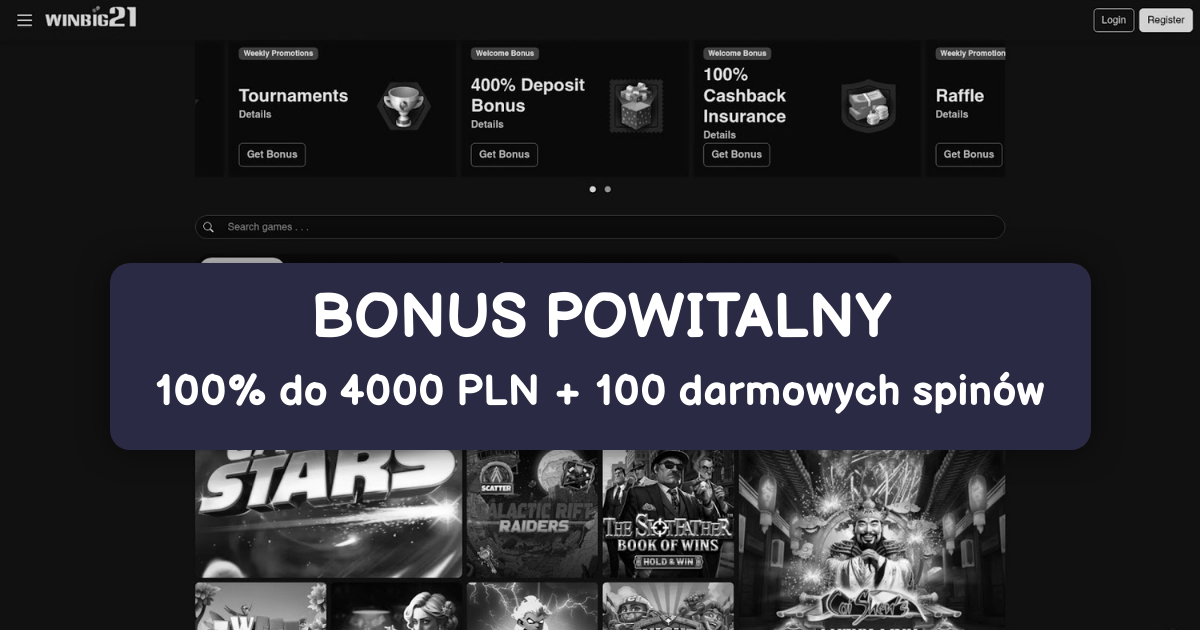Open The Slotfather Book of Wins thumbnail
Viewport: 1200px width, 630px height.
point(668,514)
